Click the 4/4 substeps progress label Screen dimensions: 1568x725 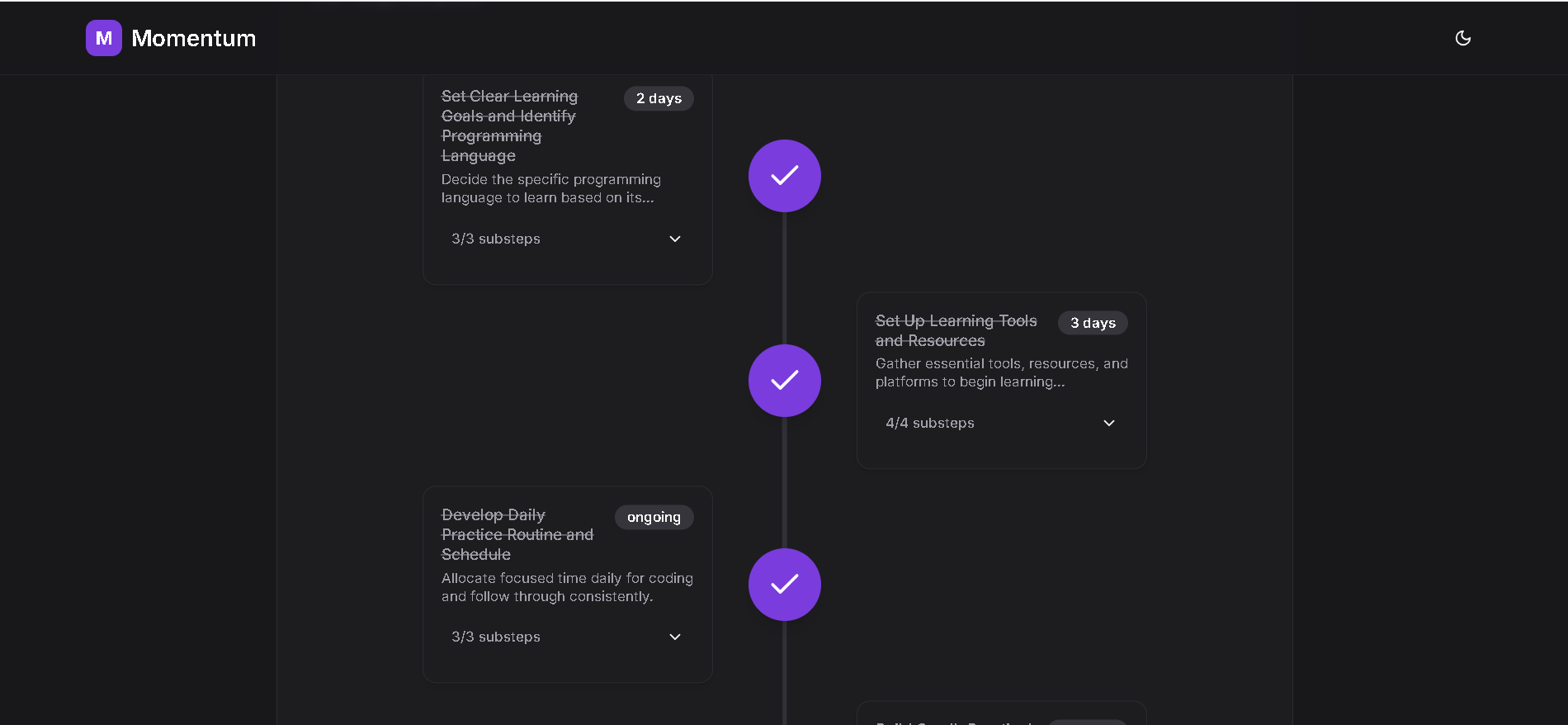click(929, 422)
